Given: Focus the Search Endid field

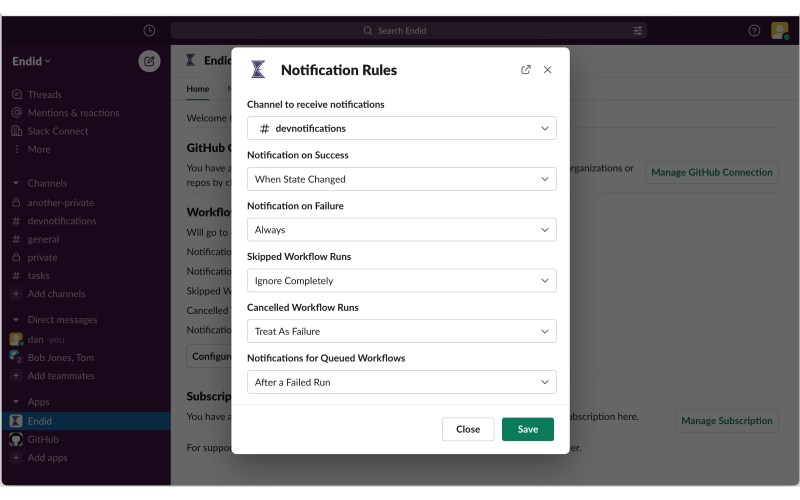Looking at the screenshot, I should (409, 31).
